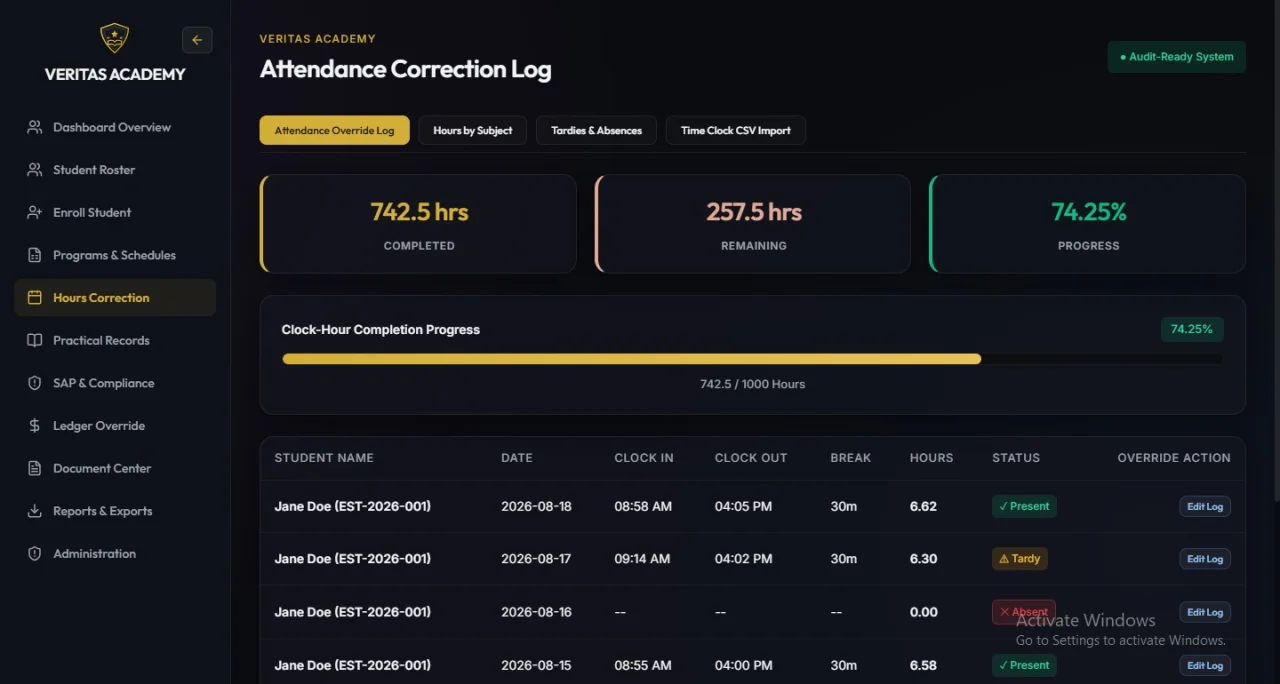Click the Practical Records book icon
Screen dimensions: 1280x684
point(35,341)
